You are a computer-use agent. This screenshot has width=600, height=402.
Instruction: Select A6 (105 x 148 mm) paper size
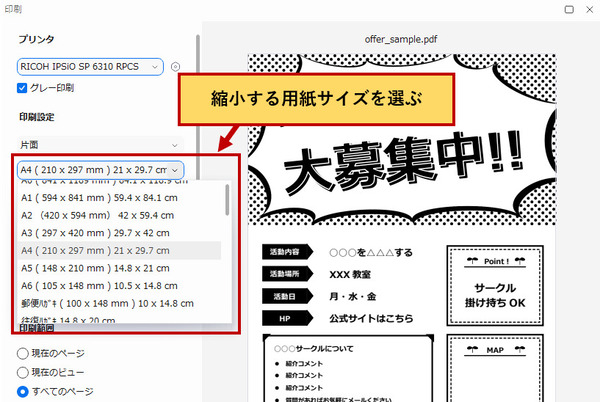[x=119, y=286]
